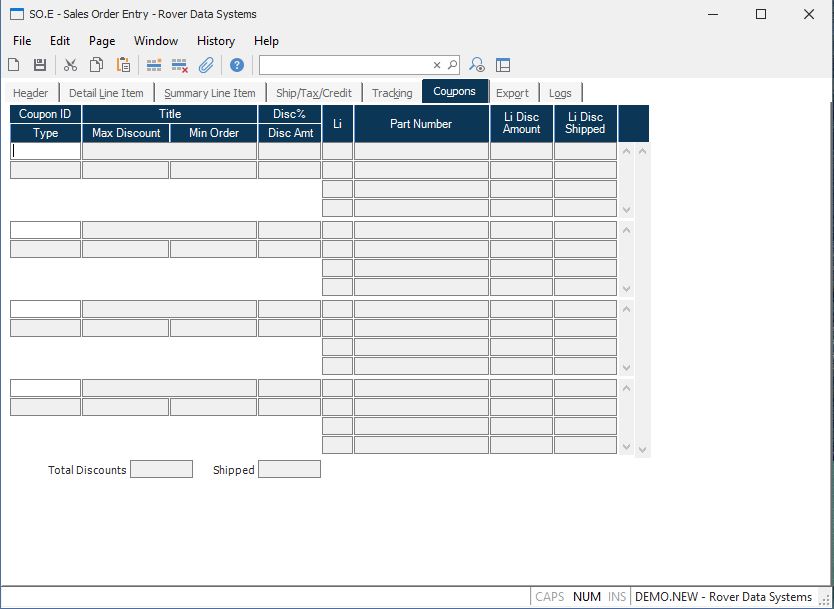Open the Window menu
Screen dimensions: 834x609
[x=156, y=41]
